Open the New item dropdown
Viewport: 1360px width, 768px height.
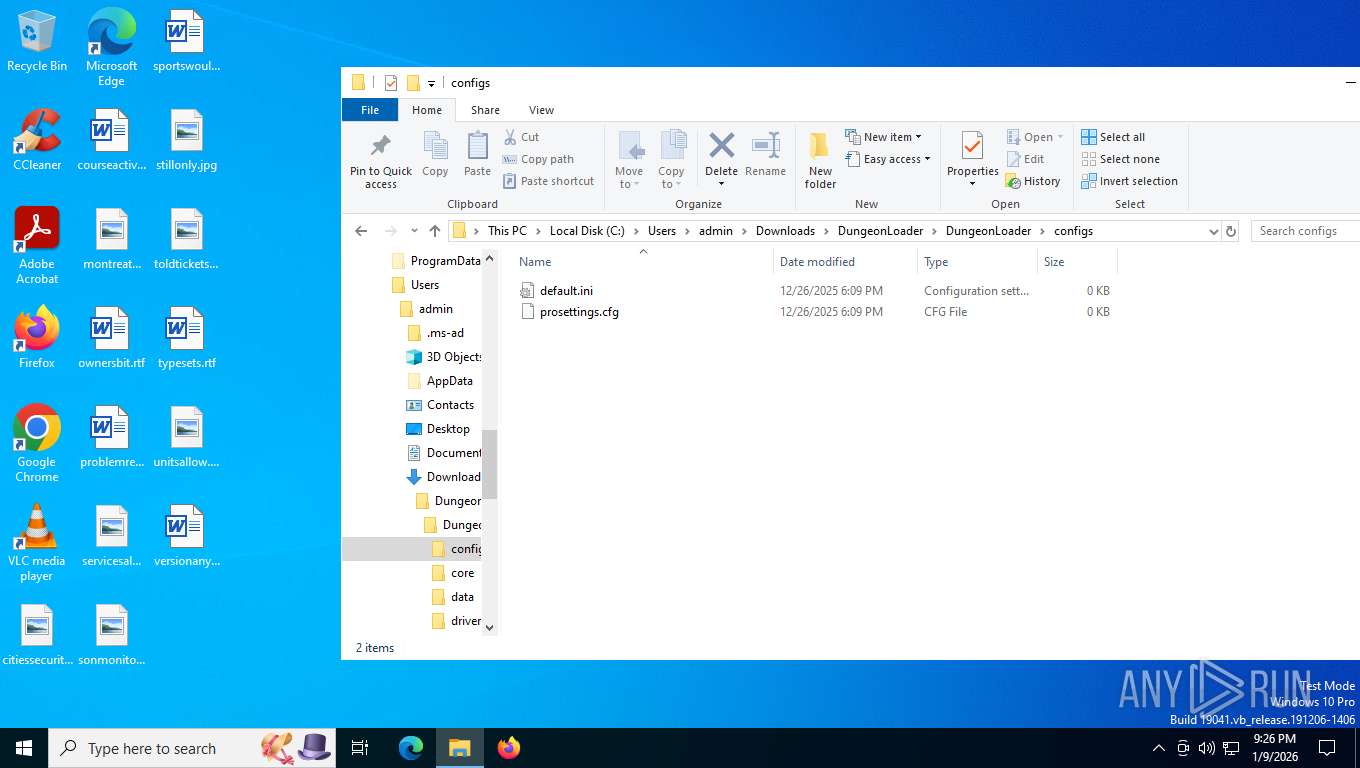click(883, 137)
